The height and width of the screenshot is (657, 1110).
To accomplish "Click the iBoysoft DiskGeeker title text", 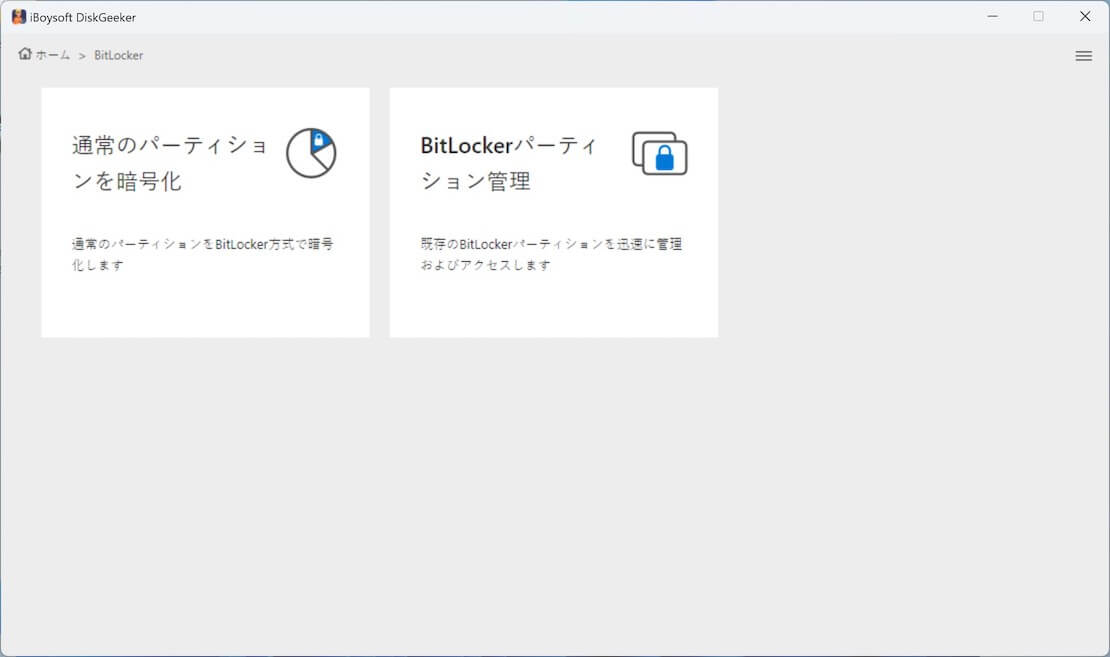I will (83, 18).
